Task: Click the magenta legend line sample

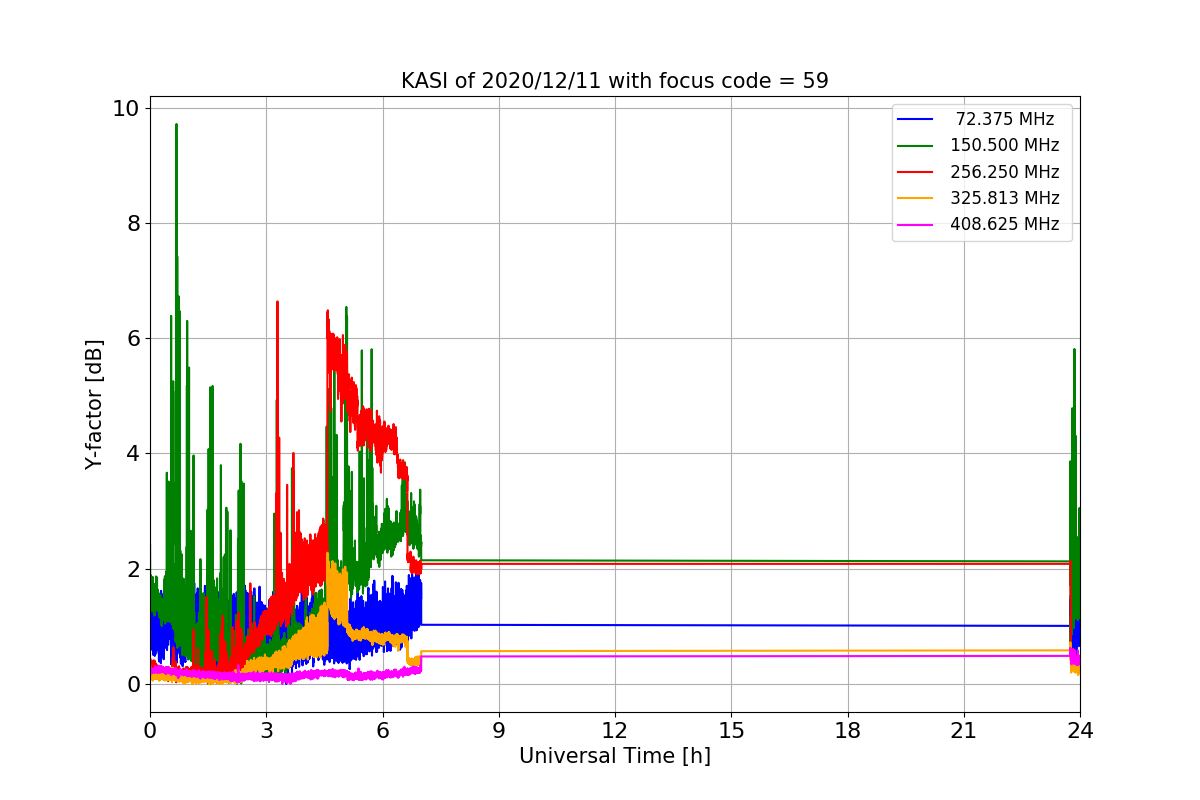Action: tap(916, 224)
